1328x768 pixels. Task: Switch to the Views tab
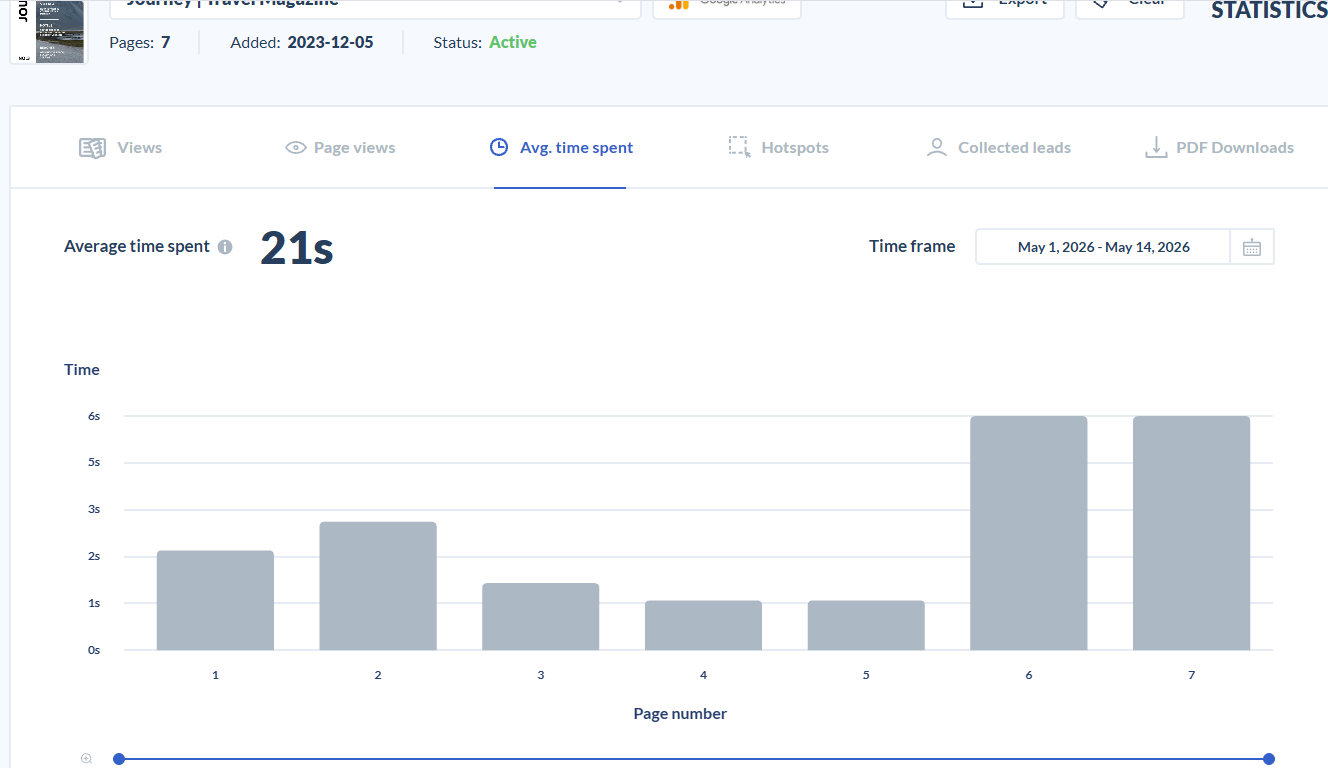[x=120, y=148]
